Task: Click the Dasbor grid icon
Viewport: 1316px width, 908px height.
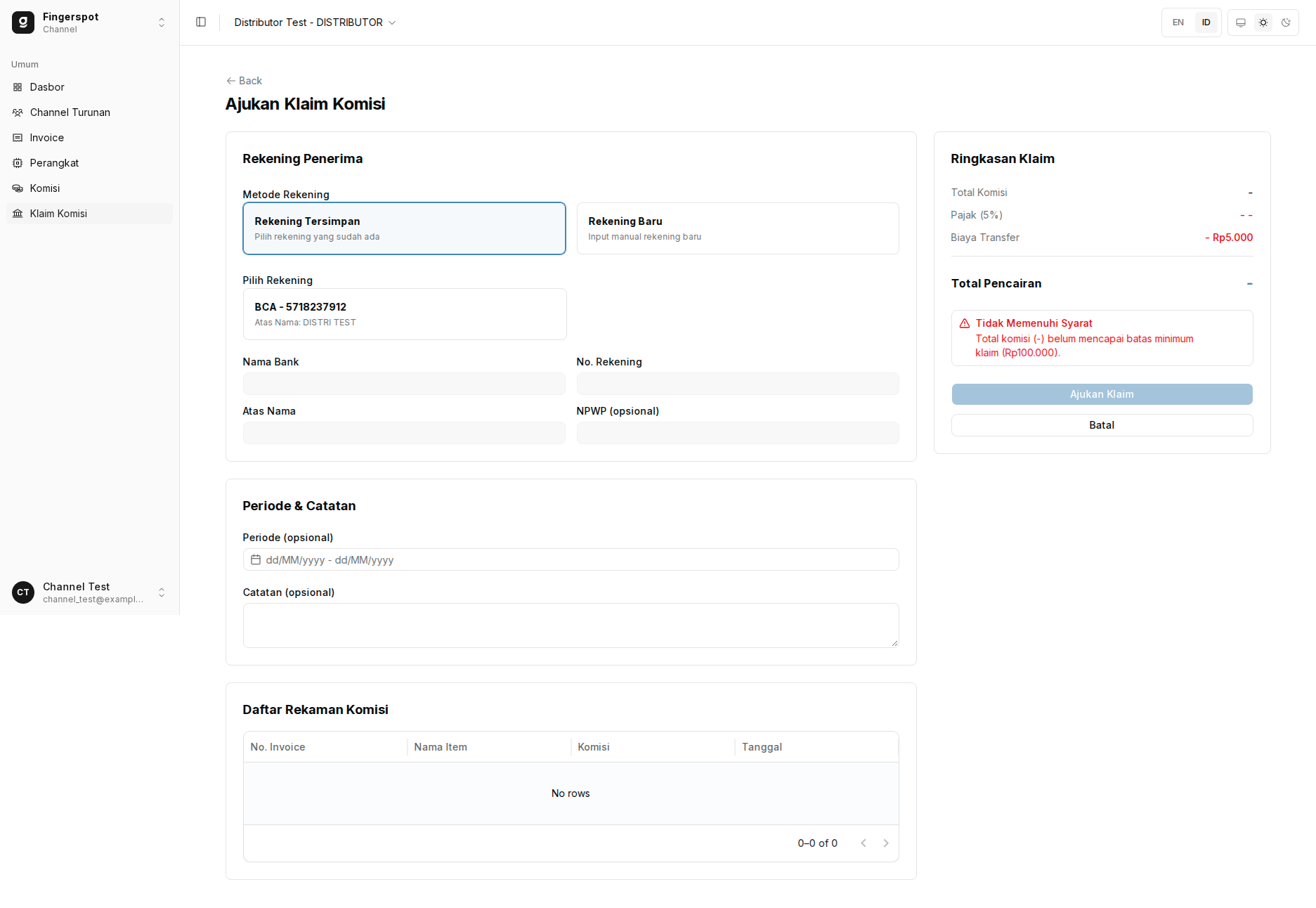Action: (18, 87)
